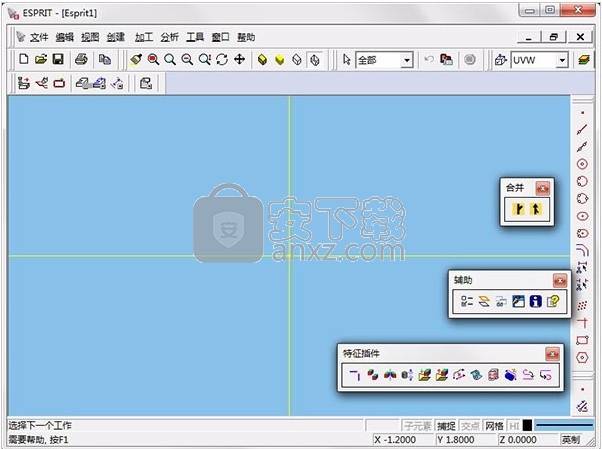Image resolution: width=602 pixels, height=449 pixels.
Task: Create a new document with the blank page icon
Action: pyautogui.click(x=24, y=60)
